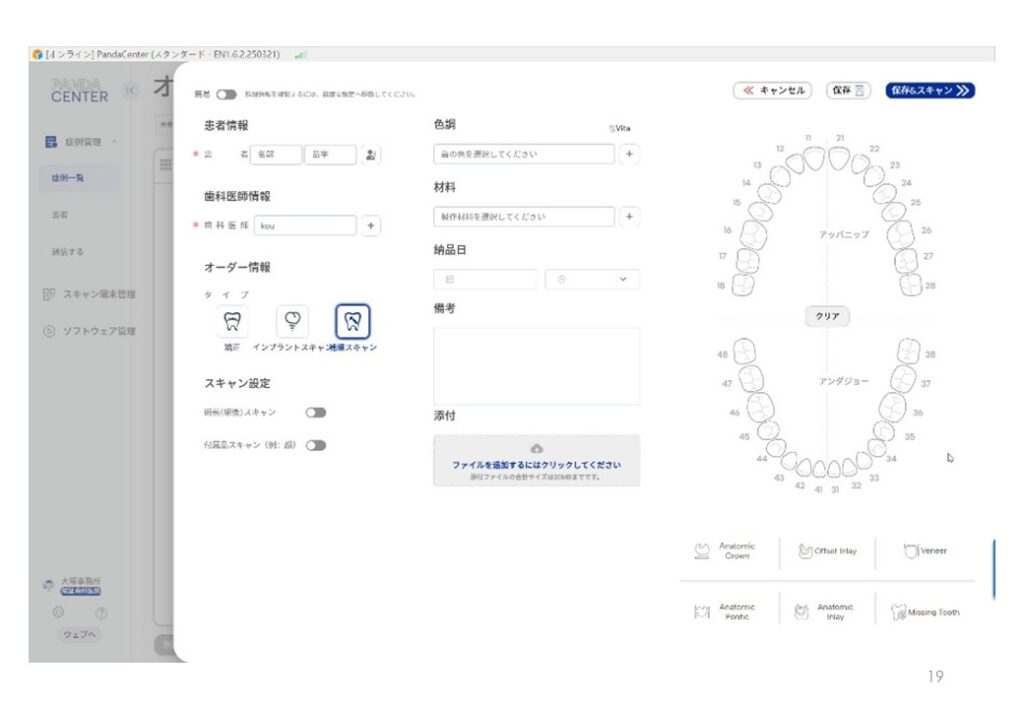The height and width of the screenshot is (709, 1024).
Task: Open the shade selection dropdown
Action: pyautogui.click(x=524, y=155)
